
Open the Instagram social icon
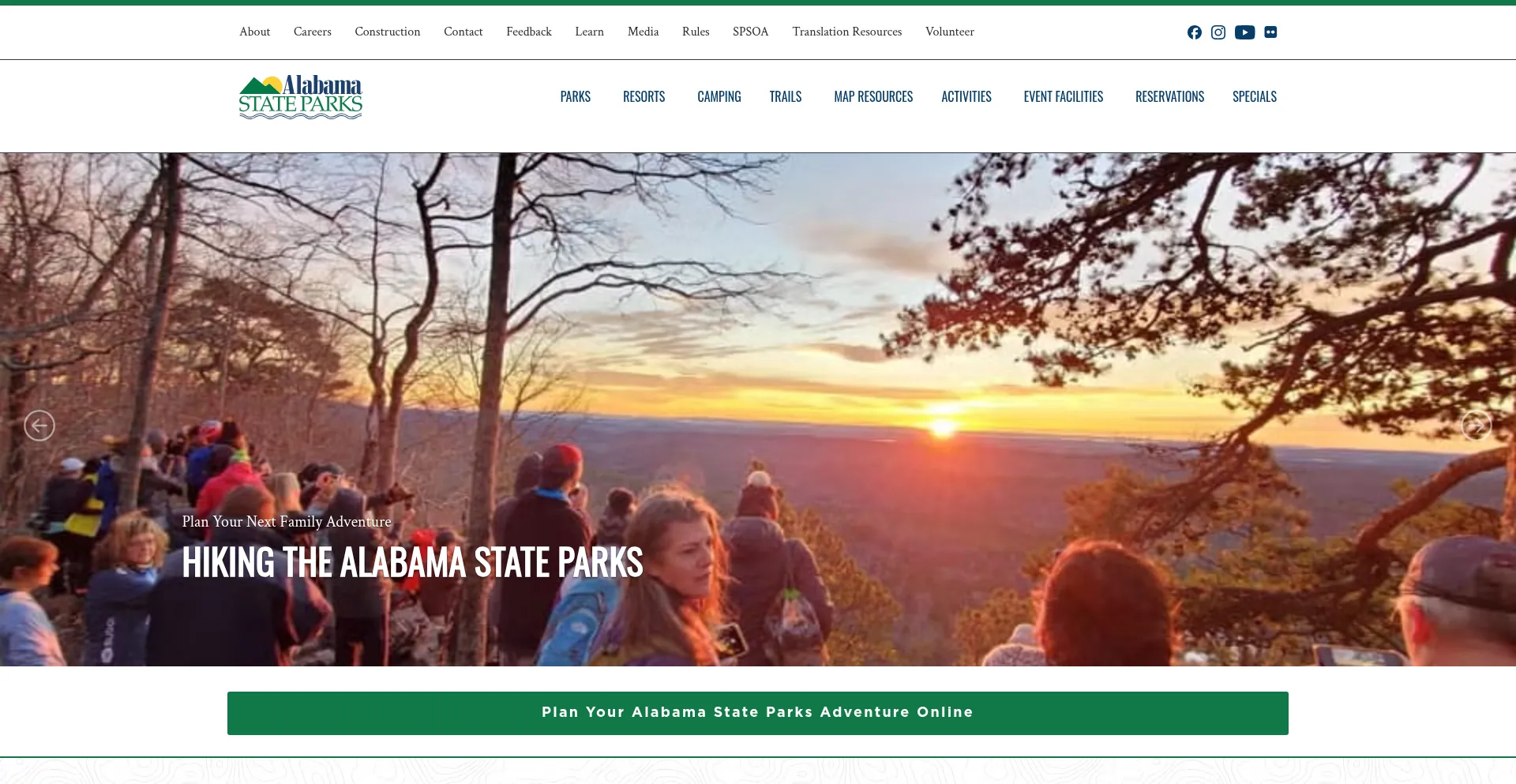(x=1218, y=32)
